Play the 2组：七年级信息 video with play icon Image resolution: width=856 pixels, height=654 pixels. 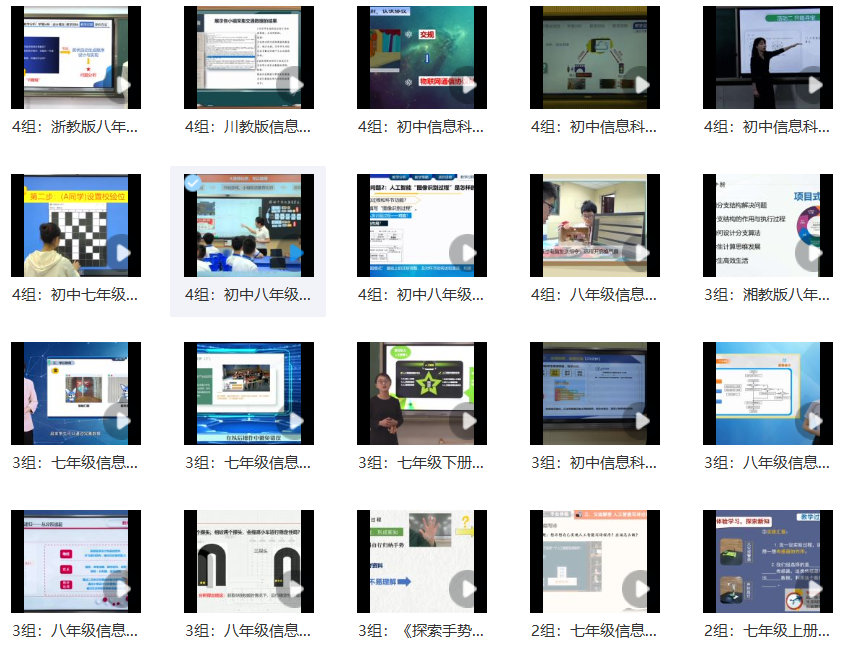[x=640, y=589]
